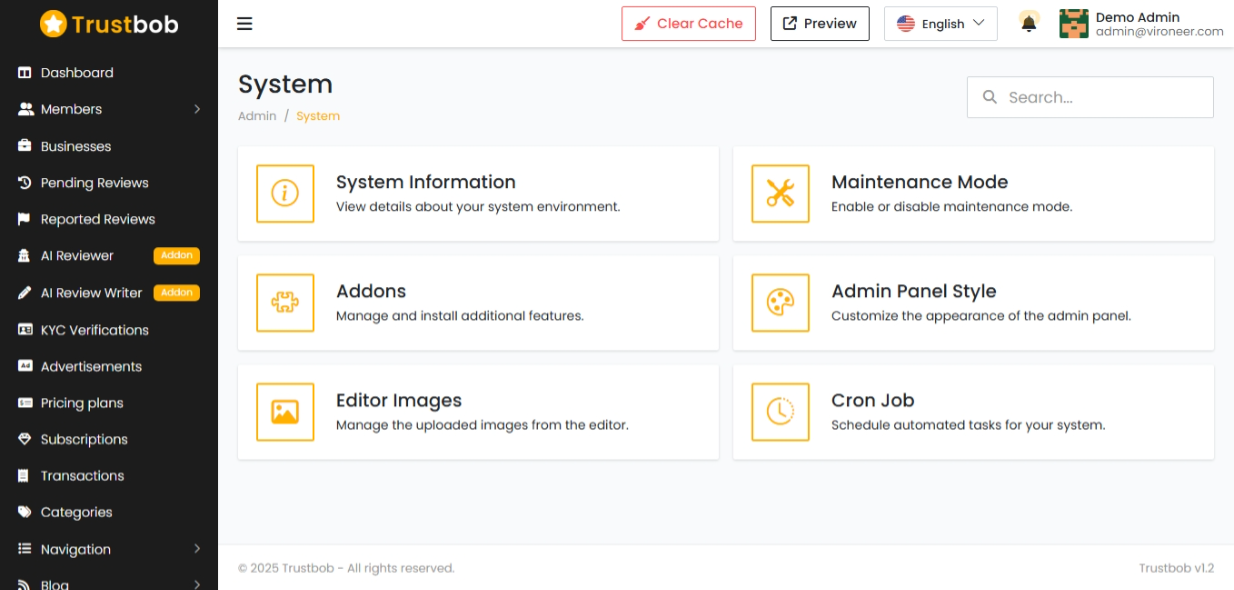
Task: Click the AI Review Writer pen icon
Action: coord(25,293)
